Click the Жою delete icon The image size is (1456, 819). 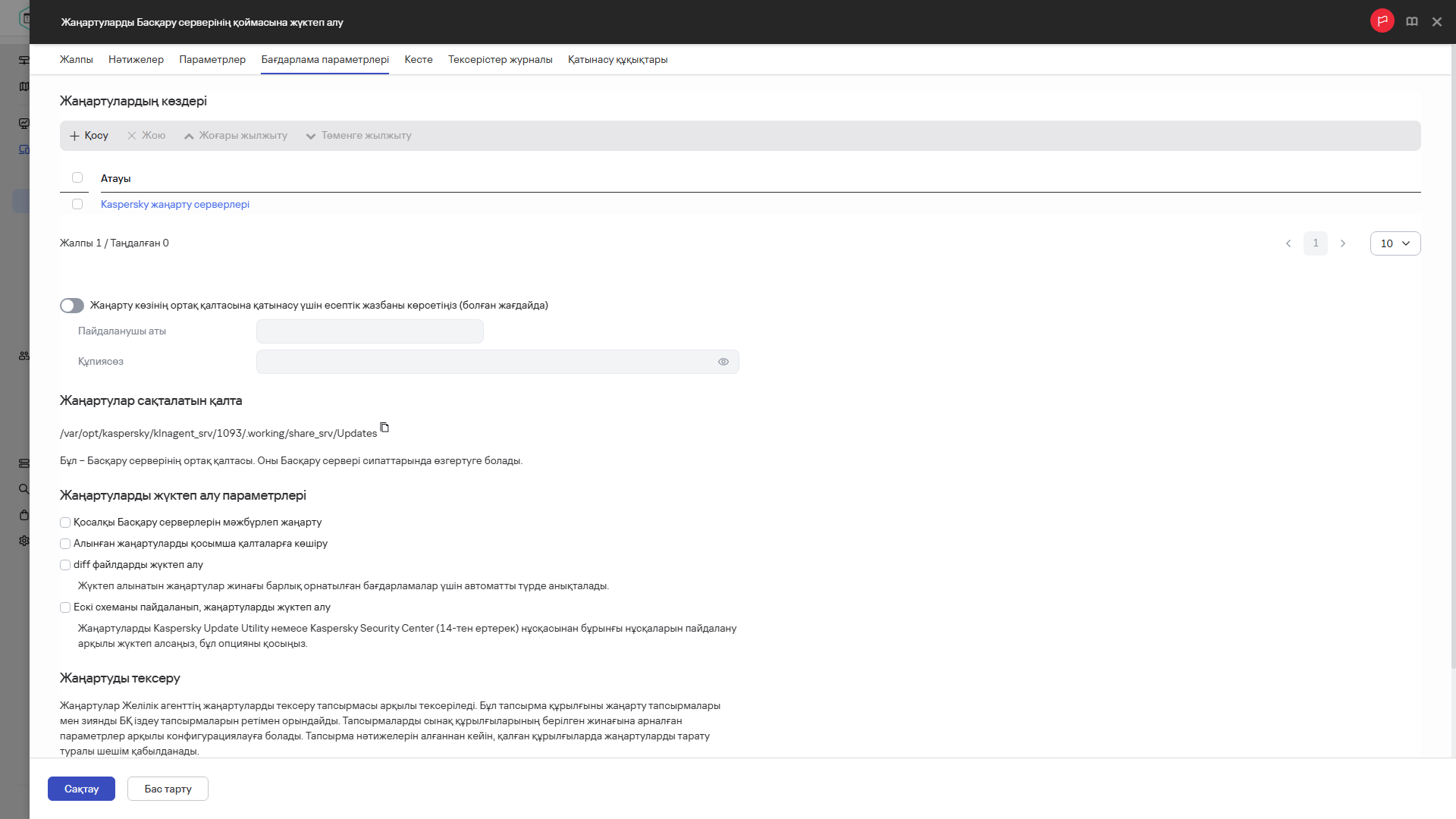pyautogui.click(x=132, y=136)
